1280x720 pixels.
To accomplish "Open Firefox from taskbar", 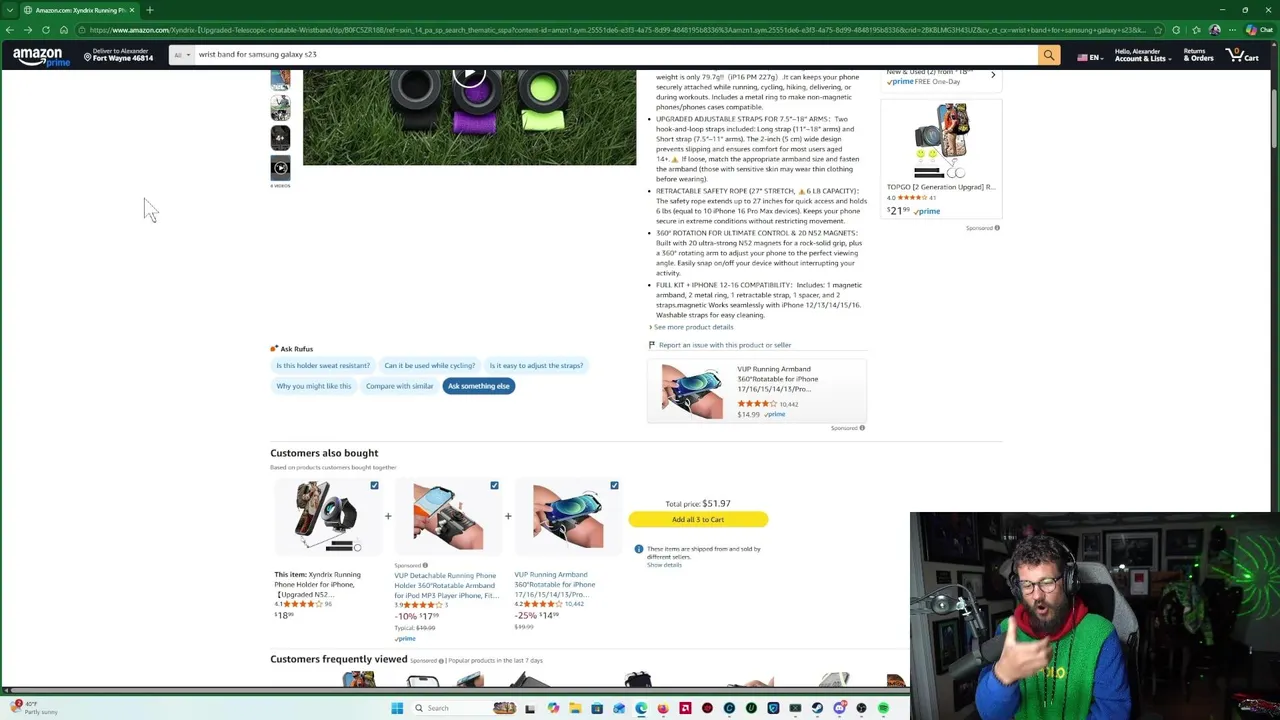I will point(663,708).
